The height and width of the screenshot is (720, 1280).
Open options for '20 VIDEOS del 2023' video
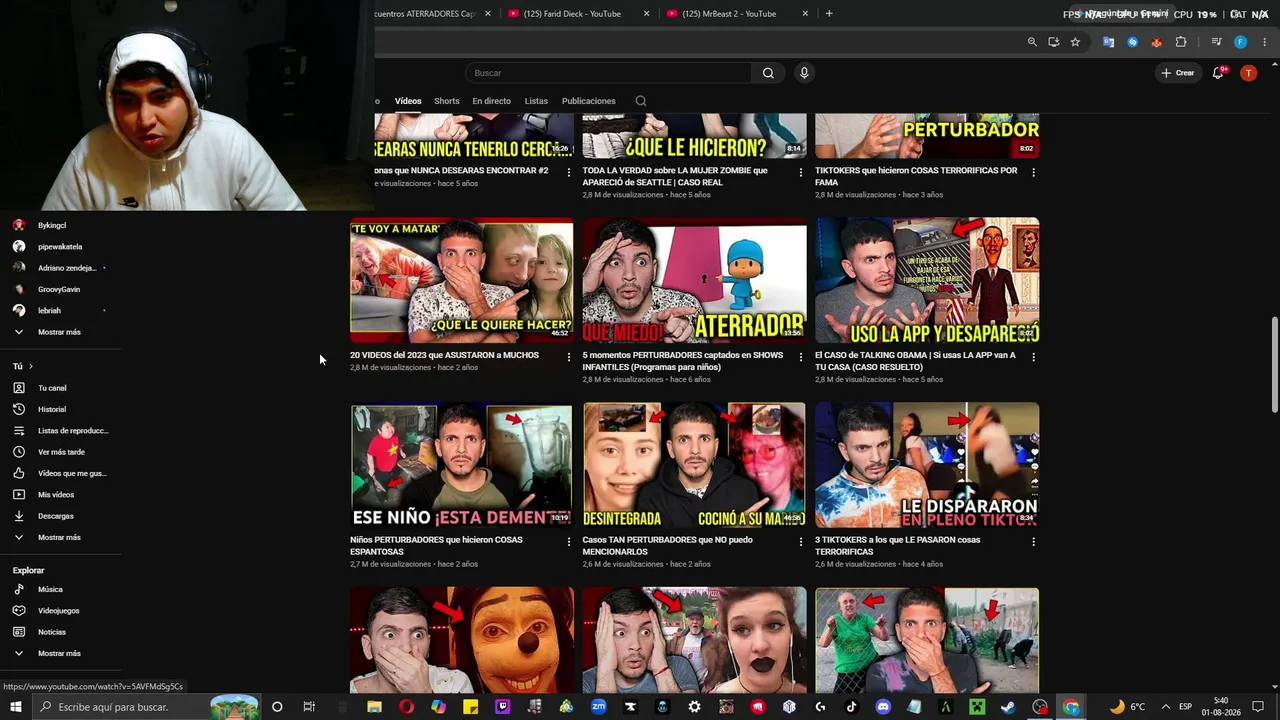click(569, 357)
